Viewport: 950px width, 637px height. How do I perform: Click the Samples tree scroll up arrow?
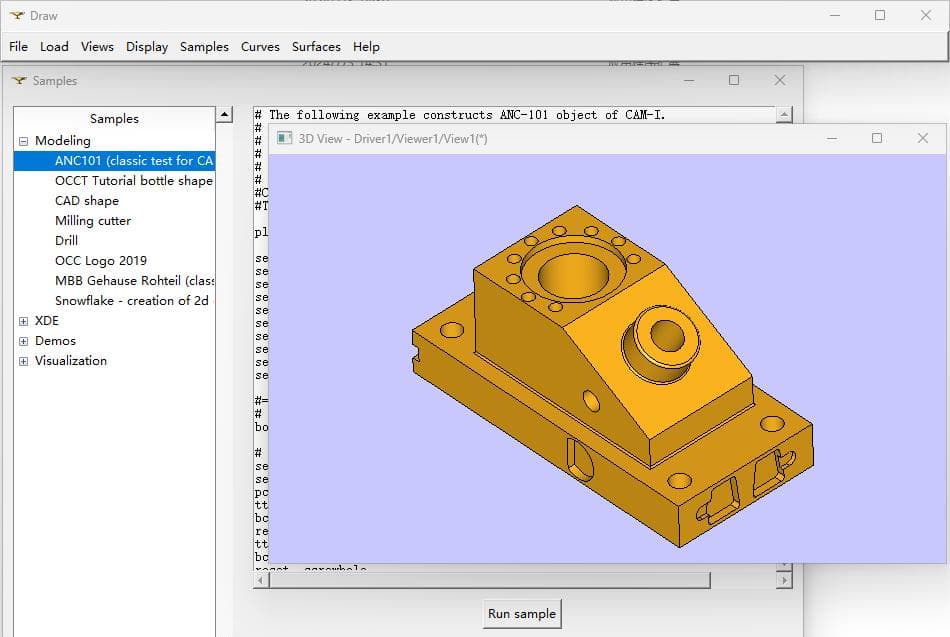[x=224, y=114]
